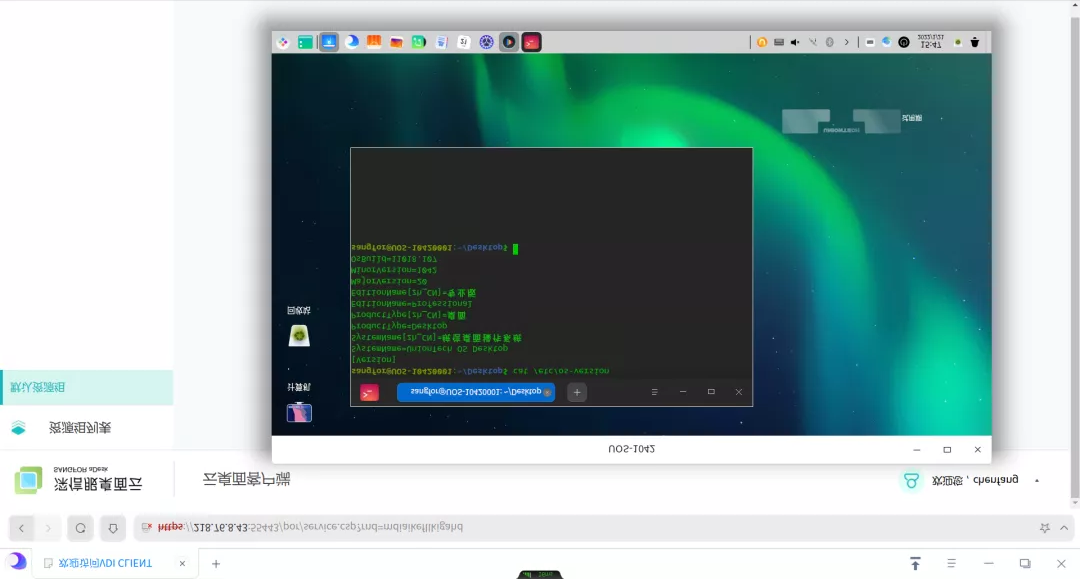Select the 欢迎访问VDI CLIENT browser tab
1081x580 pixels.
point(105,563)
